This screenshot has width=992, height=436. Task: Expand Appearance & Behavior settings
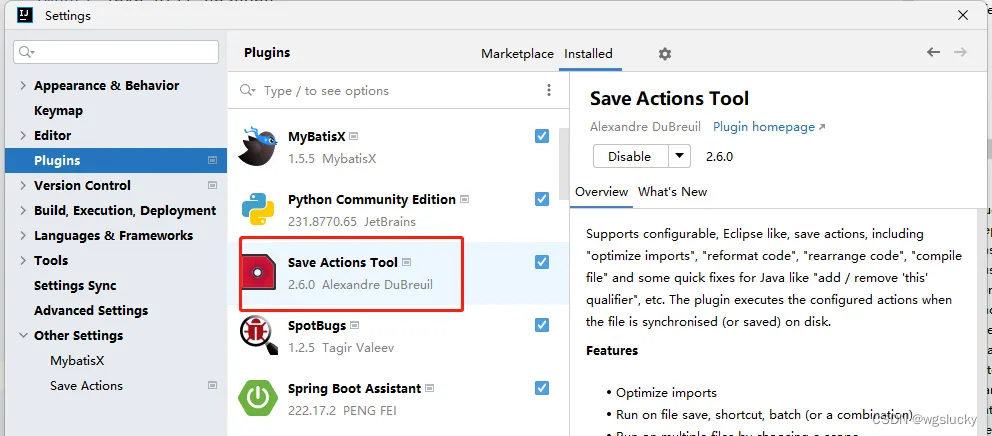coord(23,85)
